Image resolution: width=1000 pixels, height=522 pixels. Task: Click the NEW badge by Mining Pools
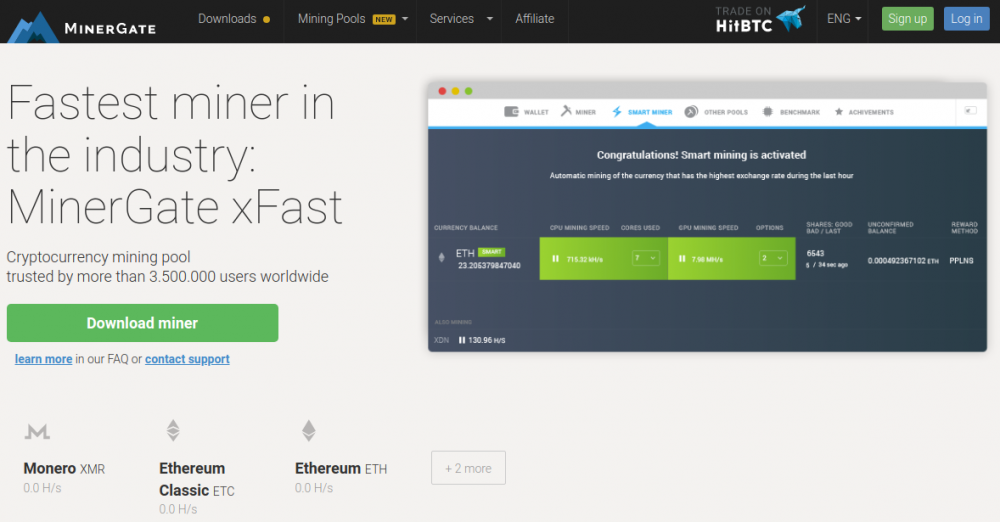(384, 20)
